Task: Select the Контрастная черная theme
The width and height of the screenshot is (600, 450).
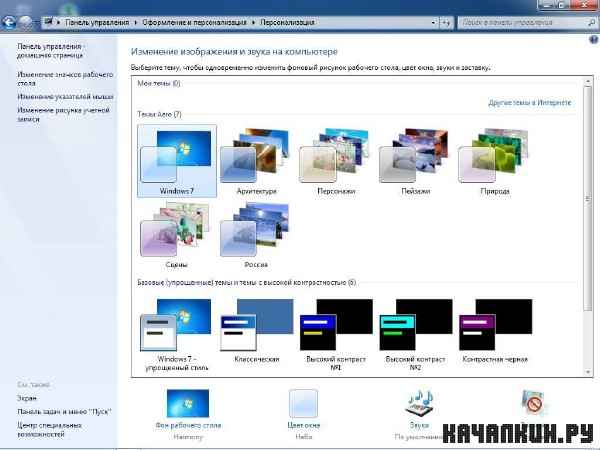Action: tap(495, 331)
